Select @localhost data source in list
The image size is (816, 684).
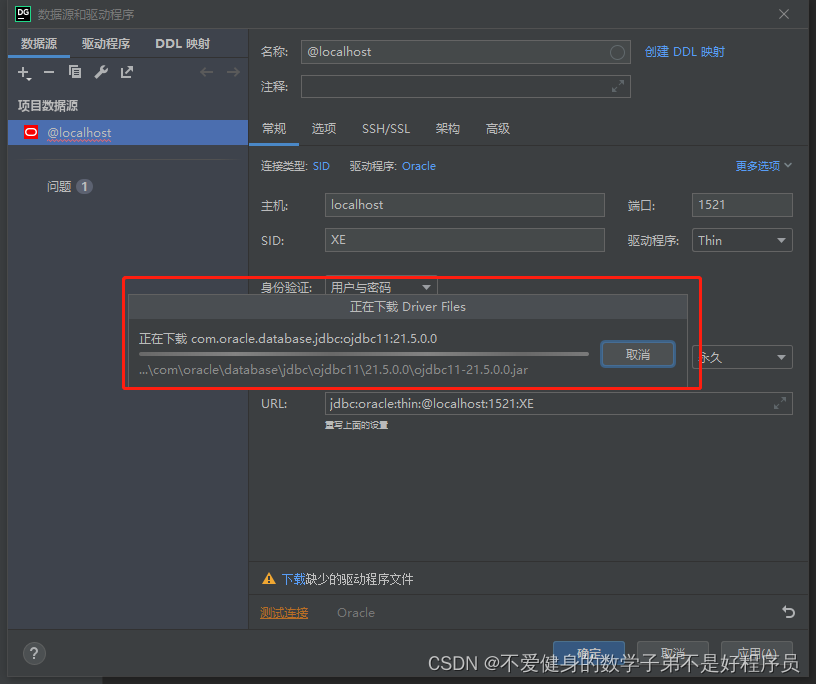click(128, 132)
